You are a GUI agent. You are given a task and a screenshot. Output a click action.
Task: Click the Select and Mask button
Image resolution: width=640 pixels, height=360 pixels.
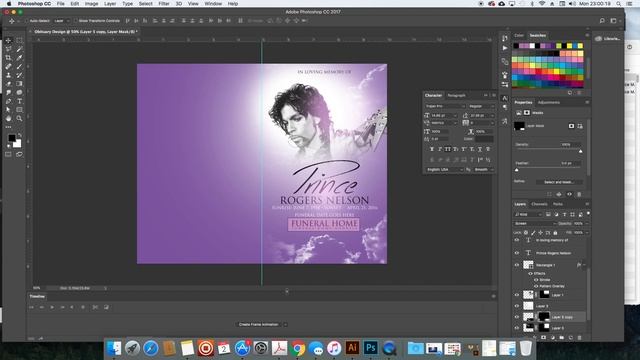[x=559, y=182]
